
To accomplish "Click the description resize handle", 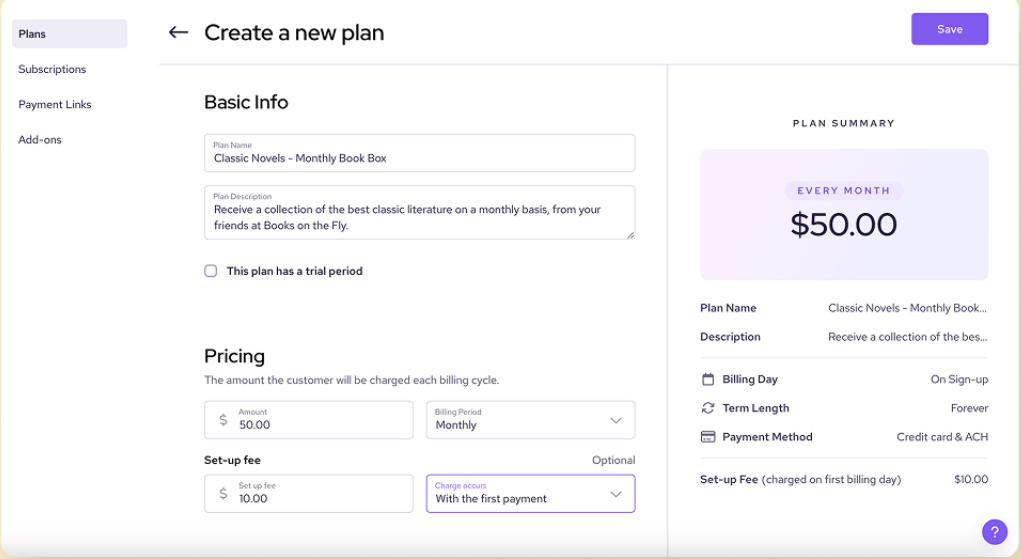I will coord(630,235).
